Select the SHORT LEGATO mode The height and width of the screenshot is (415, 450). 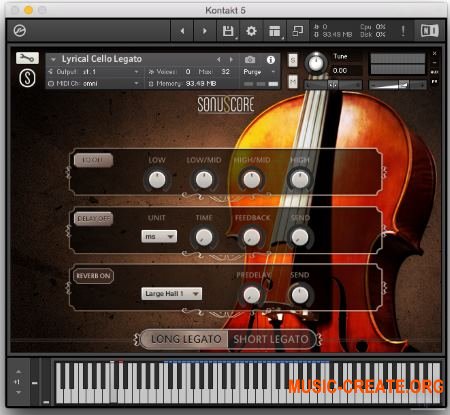pyautogui.click(x=271, y=339)
